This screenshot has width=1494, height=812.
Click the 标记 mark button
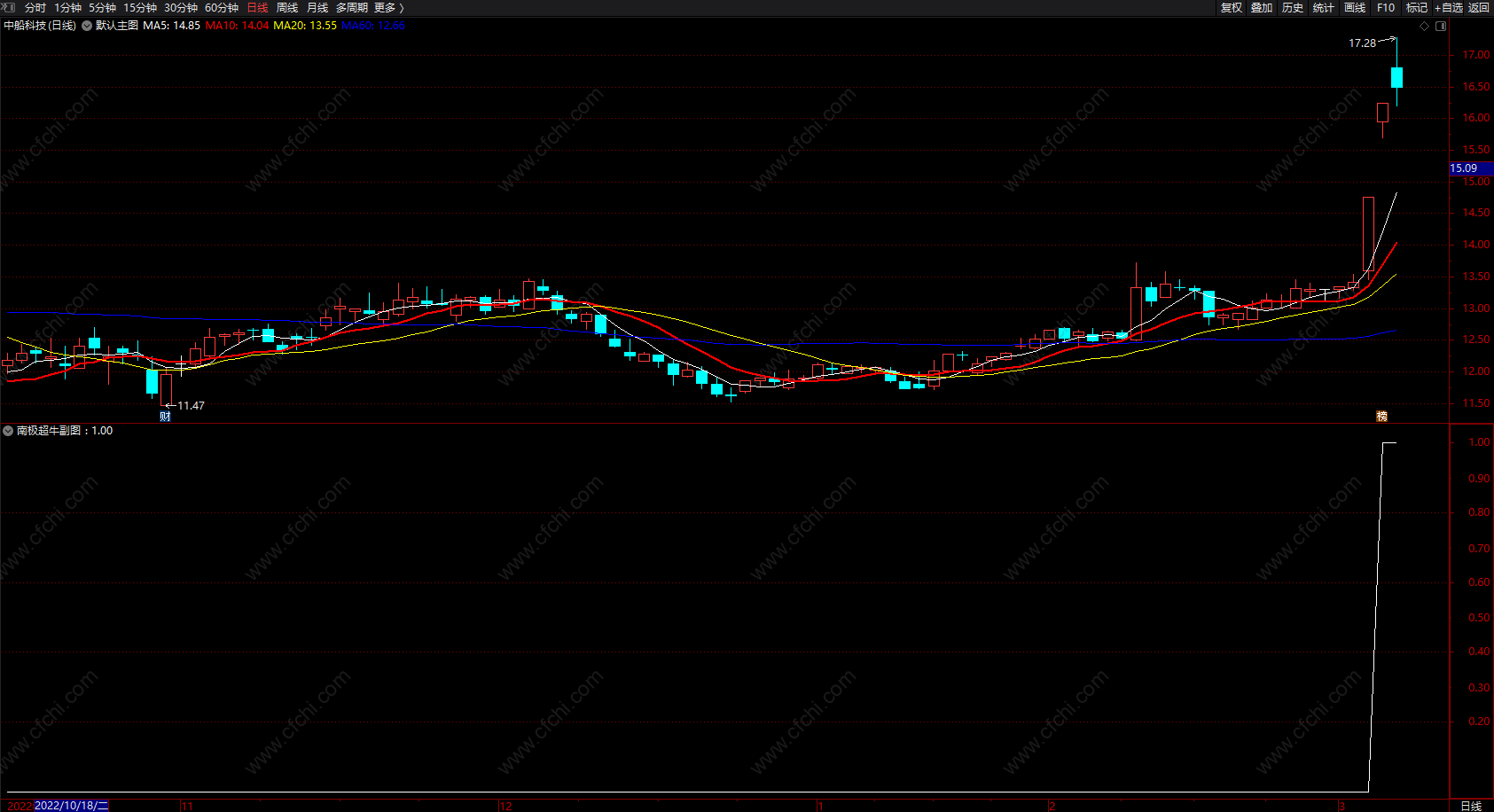click(x=1417, y=7)
